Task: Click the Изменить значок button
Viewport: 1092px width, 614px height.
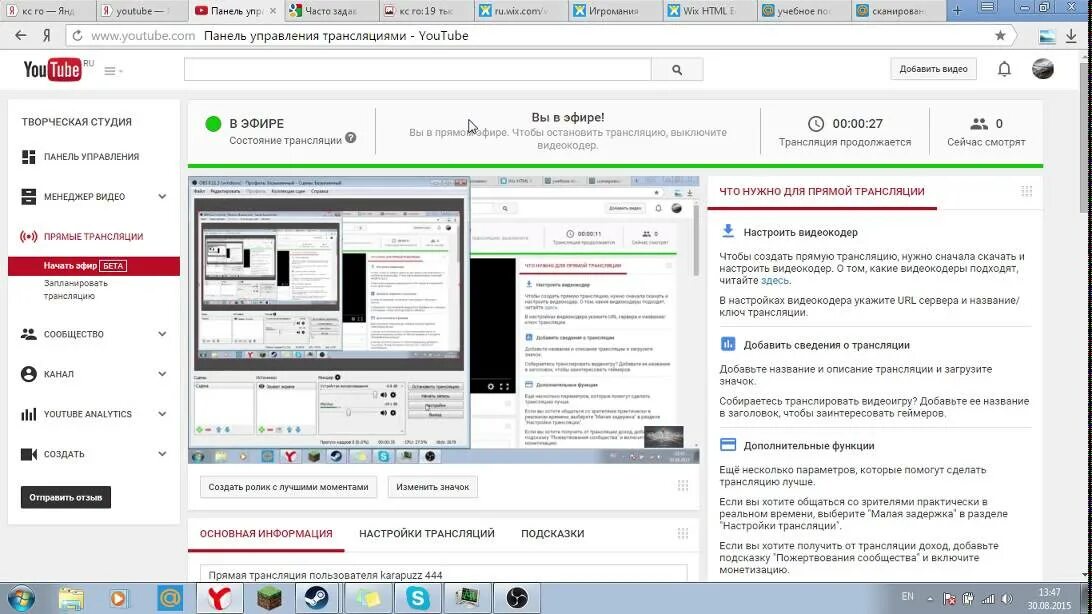Action: (x=432, y=487)
